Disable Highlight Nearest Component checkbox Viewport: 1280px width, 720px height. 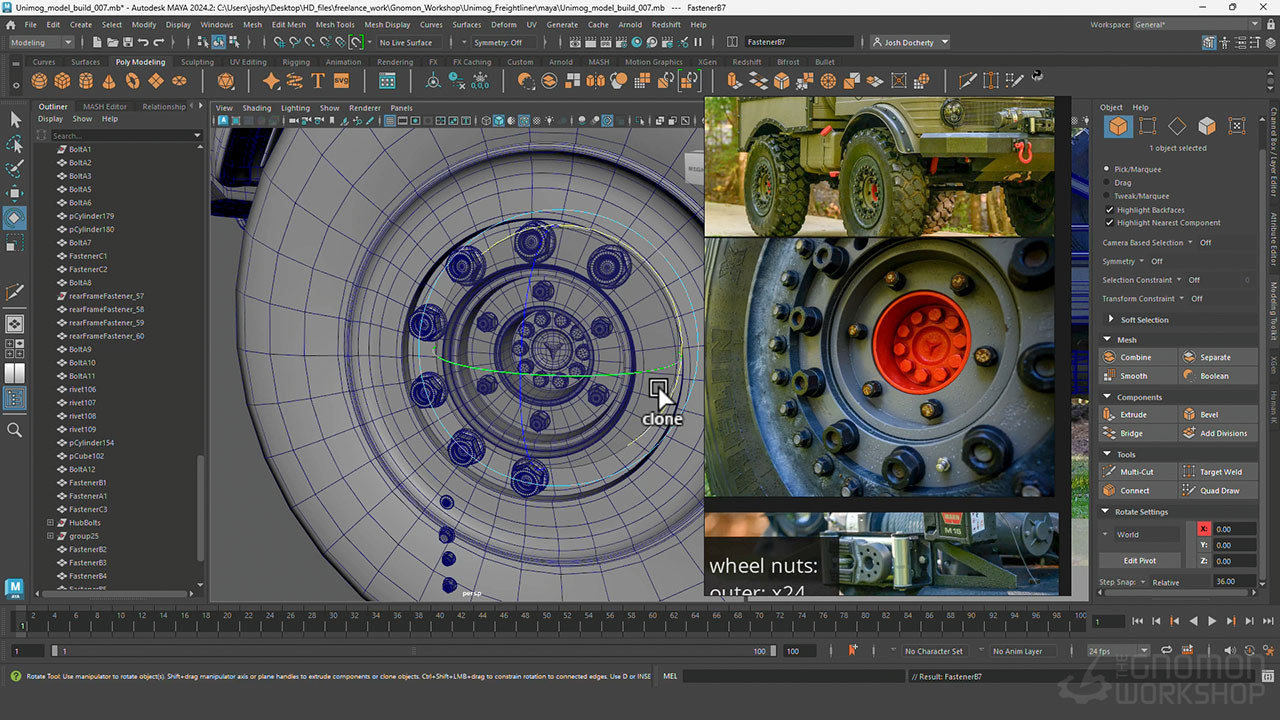[x=1109, y=223]
